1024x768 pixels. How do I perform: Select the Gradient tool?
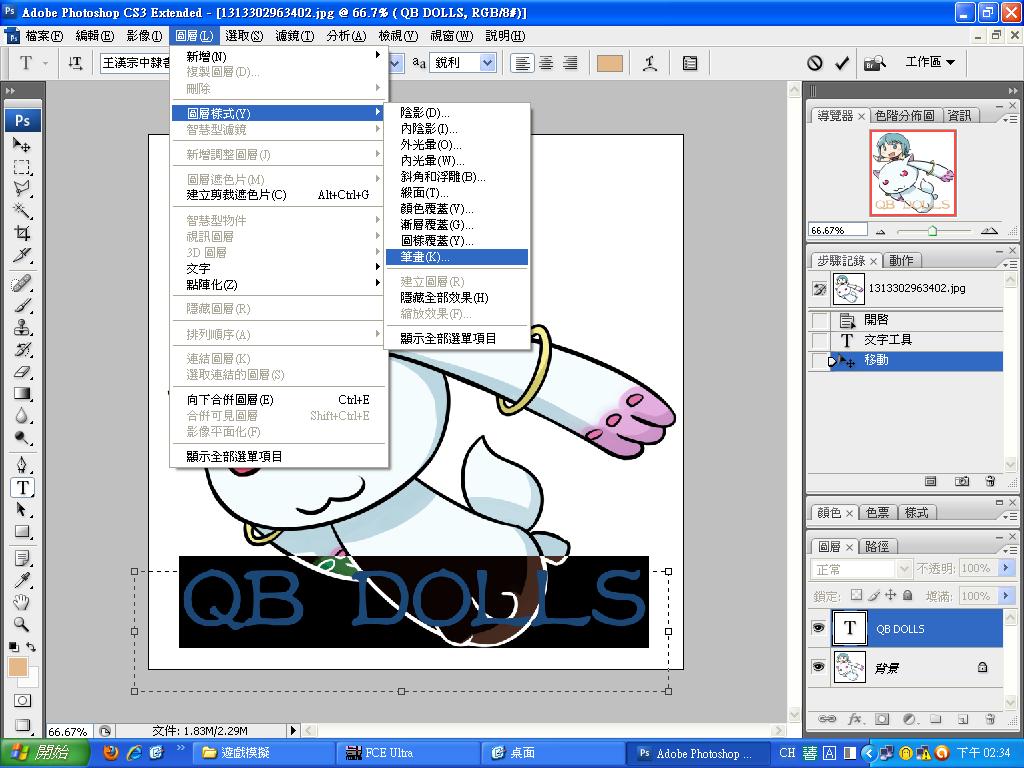[22, 394]
